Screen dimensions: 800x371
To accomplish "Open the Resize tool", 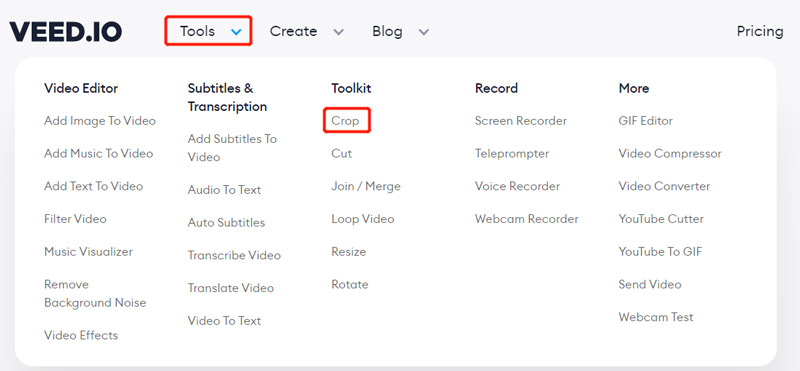I will [348, 252].
